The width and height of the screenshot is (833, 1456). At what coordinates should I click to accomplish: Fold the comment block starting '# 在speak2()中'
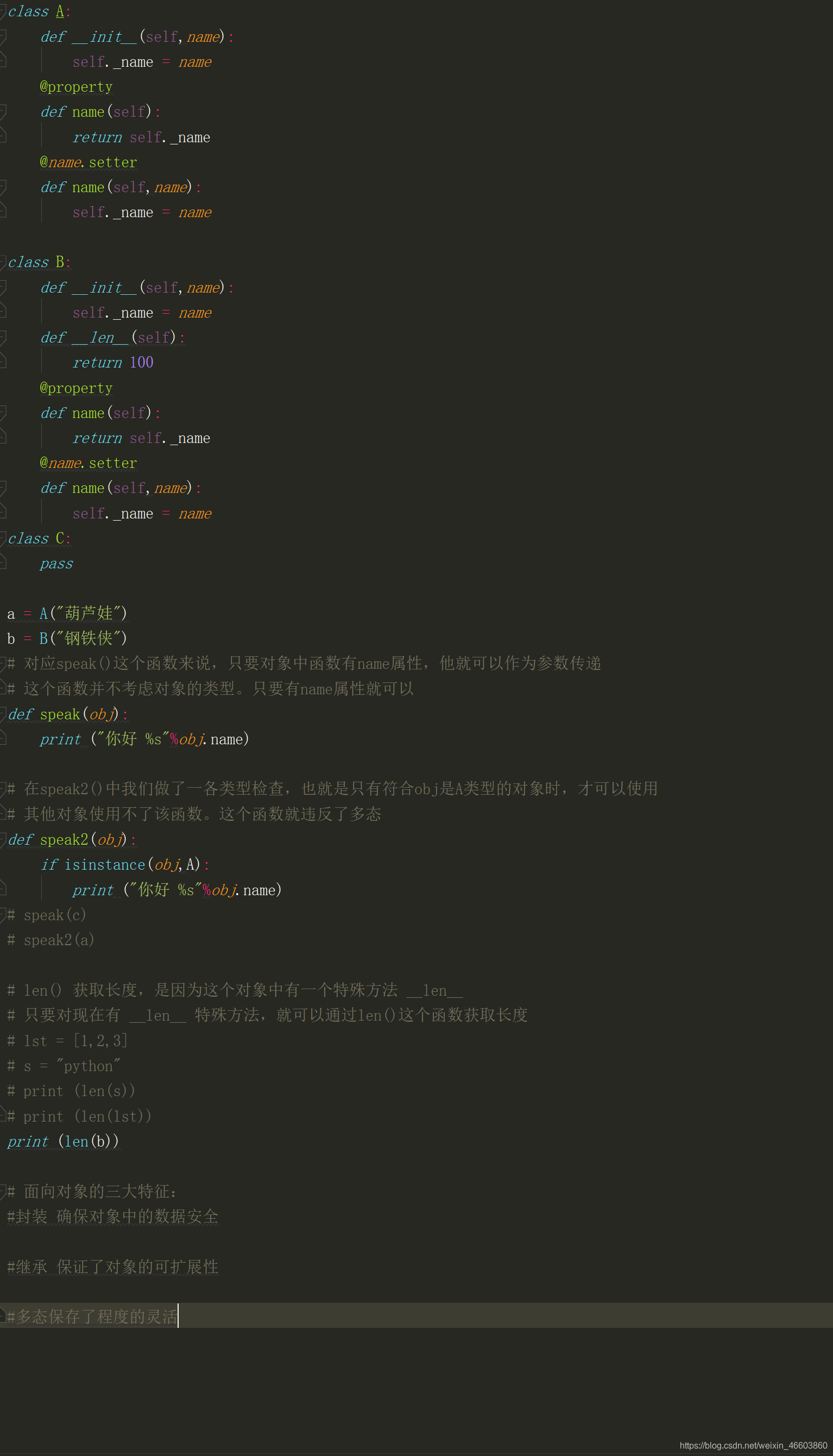(x=3, y=789)
